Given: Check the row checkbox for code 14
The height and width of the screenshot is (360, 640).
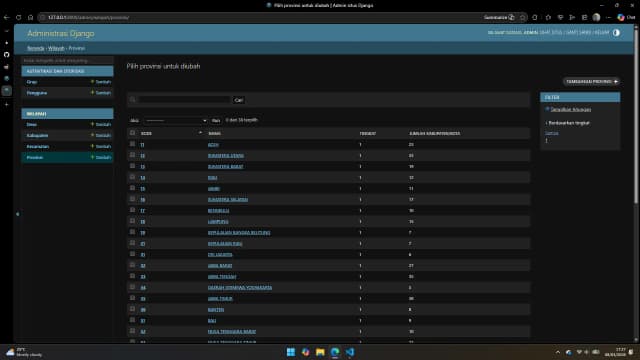Looking at the screenshot, I should (132, 177).
